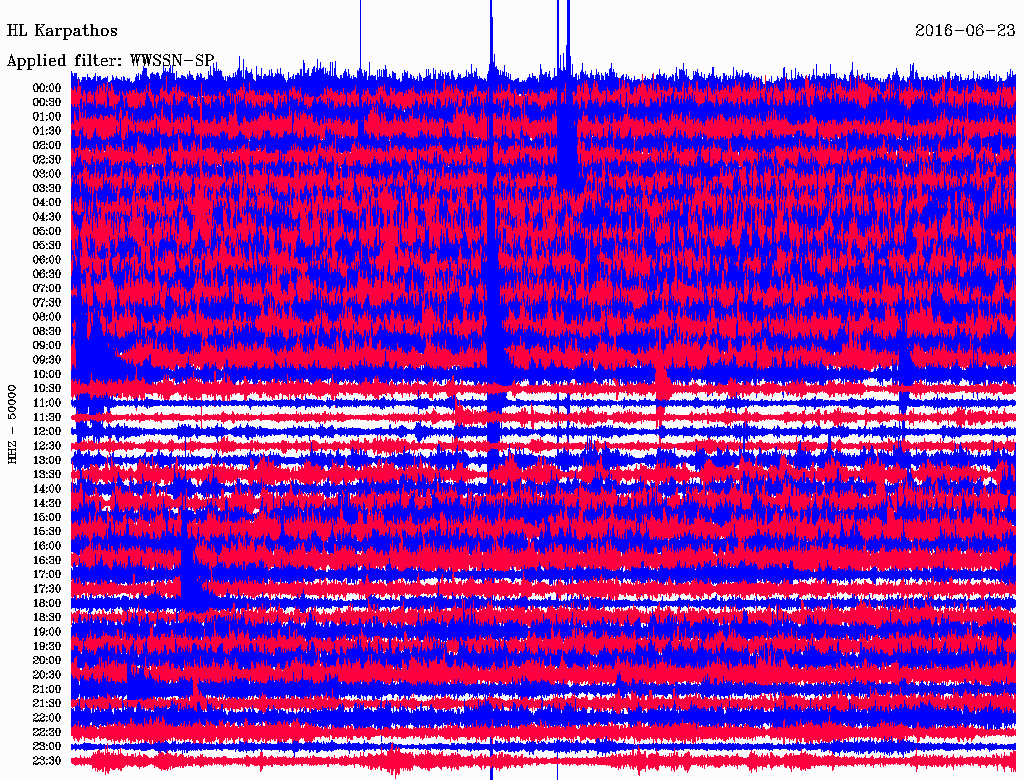
Task: Select the 04:00 time label
Action: pos(47,203)
